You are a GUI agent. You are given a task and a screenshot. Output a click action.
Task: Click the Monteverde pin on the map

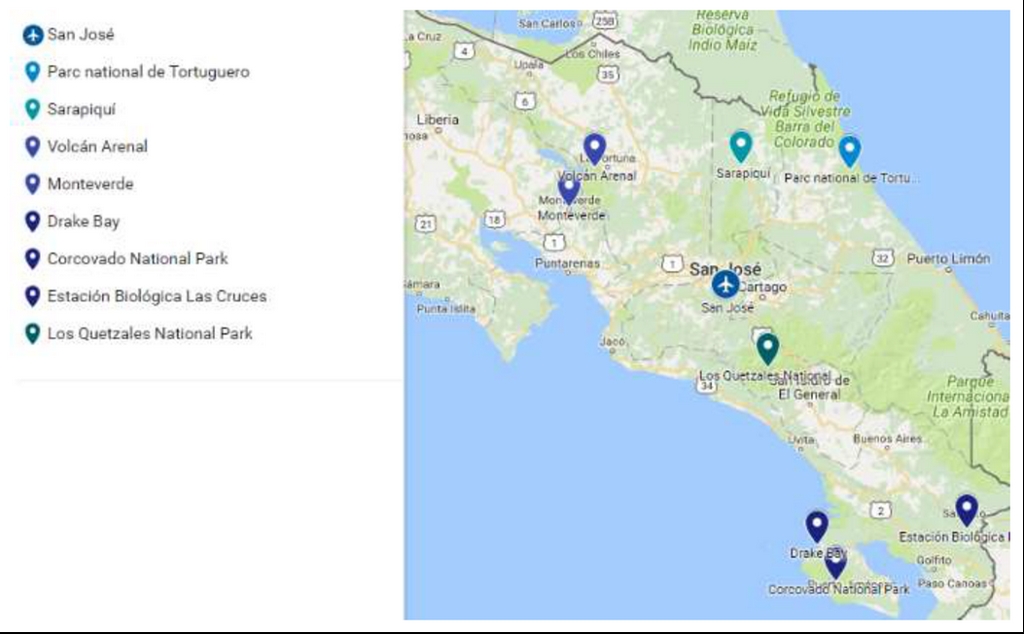(x=569, y=187)
